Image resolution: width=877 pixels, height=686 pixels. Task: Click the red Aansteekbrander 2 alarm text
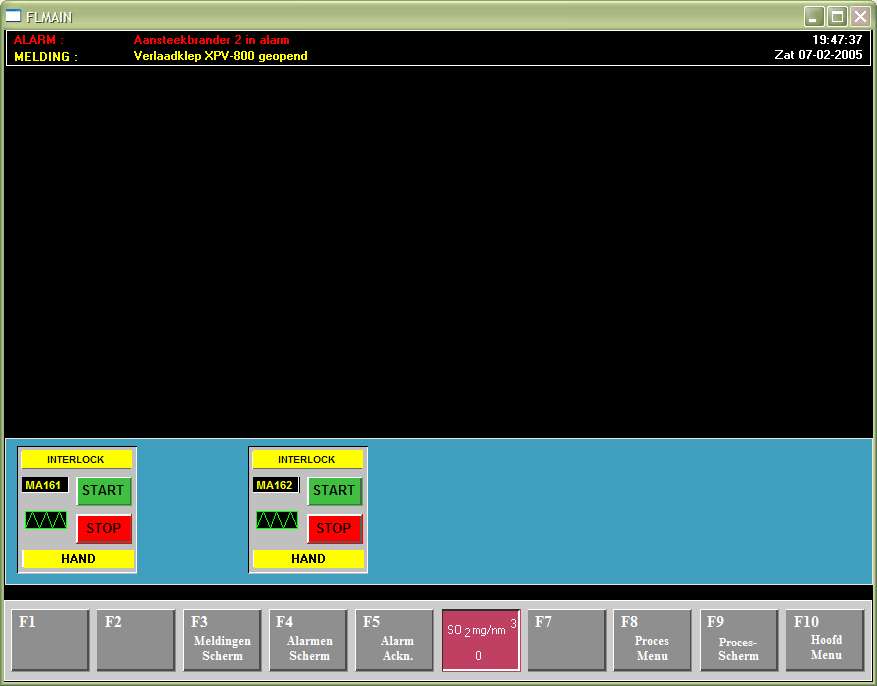click(x=211, y=40)
